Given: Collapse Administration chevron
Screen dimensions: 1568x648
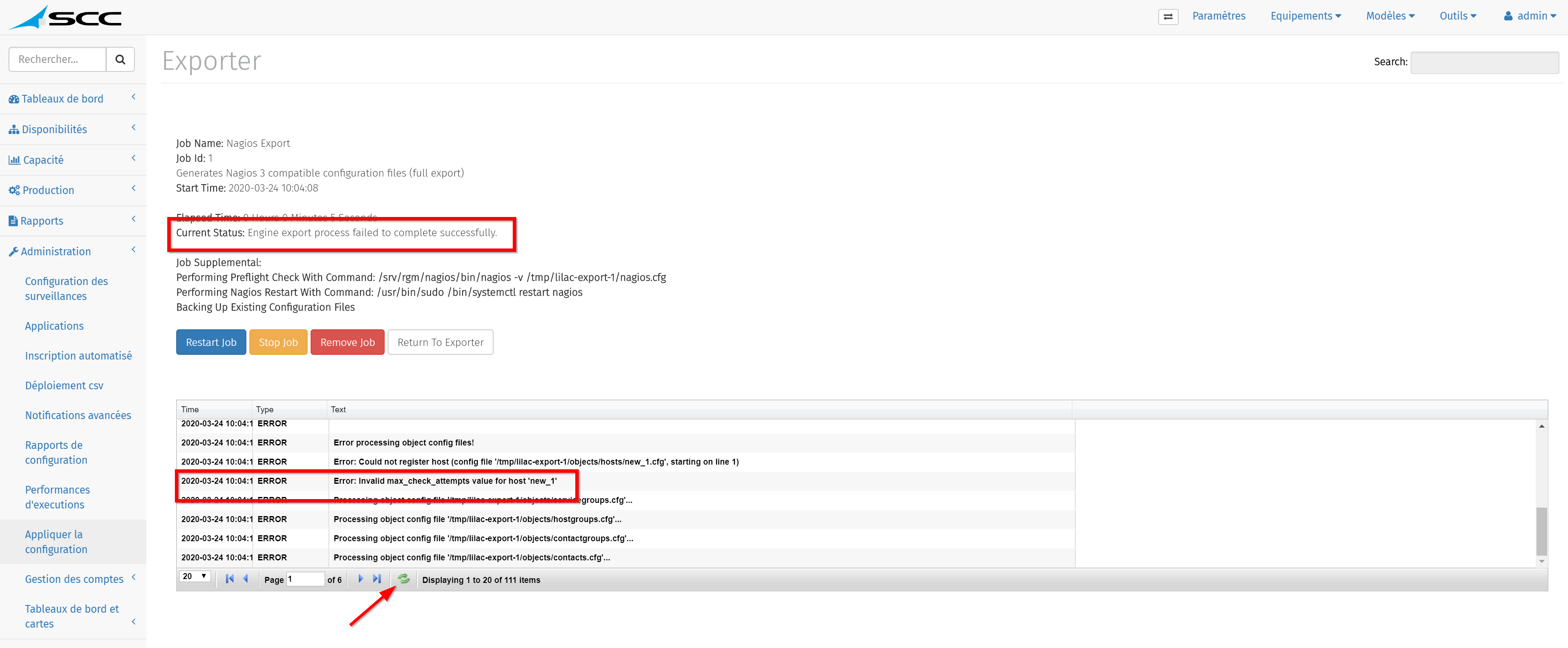Looking at the screenshot, I should click(133, 249).
